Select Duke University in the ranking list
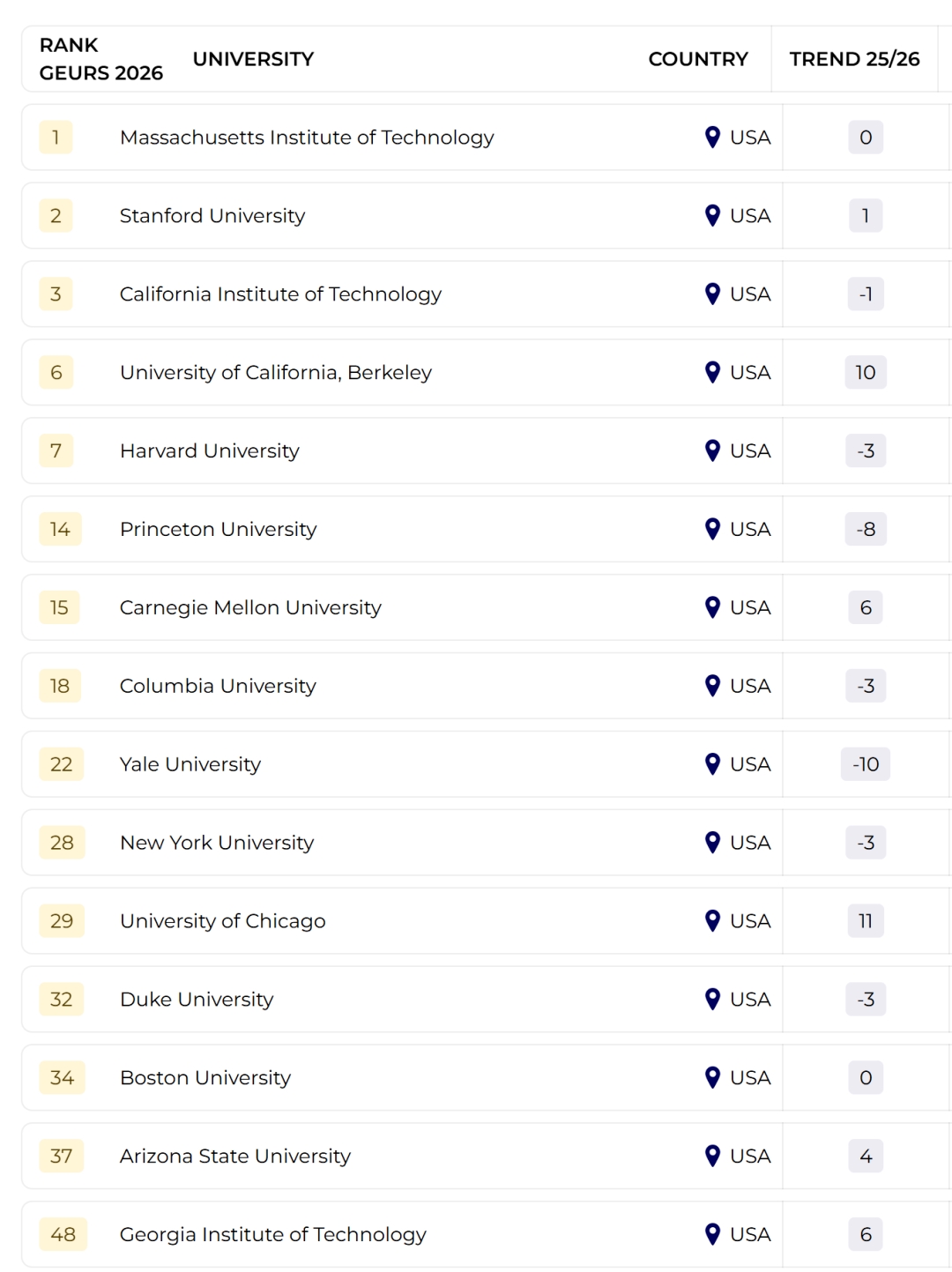 (197, 1000)
